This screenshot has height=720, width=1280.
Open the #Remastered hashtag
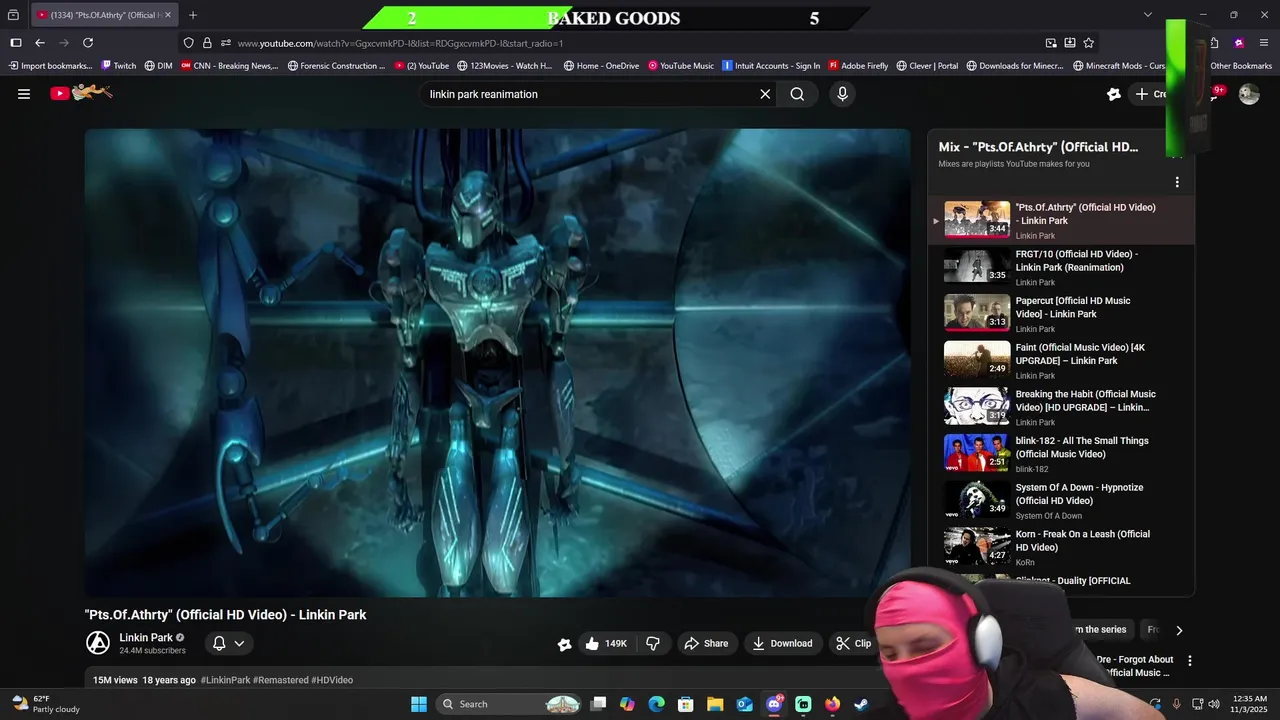(x=281, y=680)
